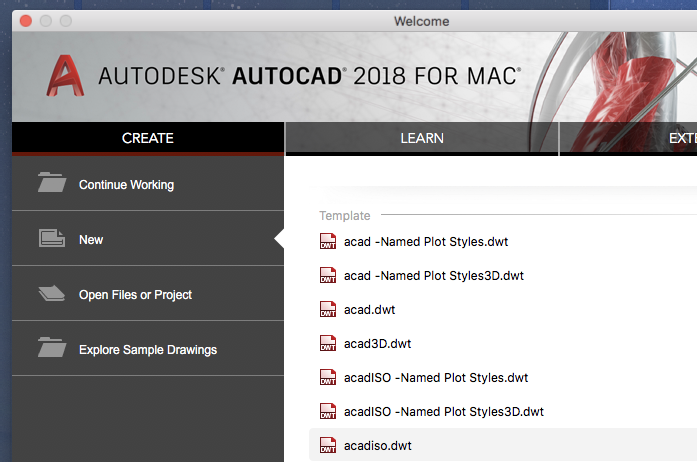Close the Welcome window with red button
Image resolution: width=697 pixels, height=462 pixels.
pos(26,21)
